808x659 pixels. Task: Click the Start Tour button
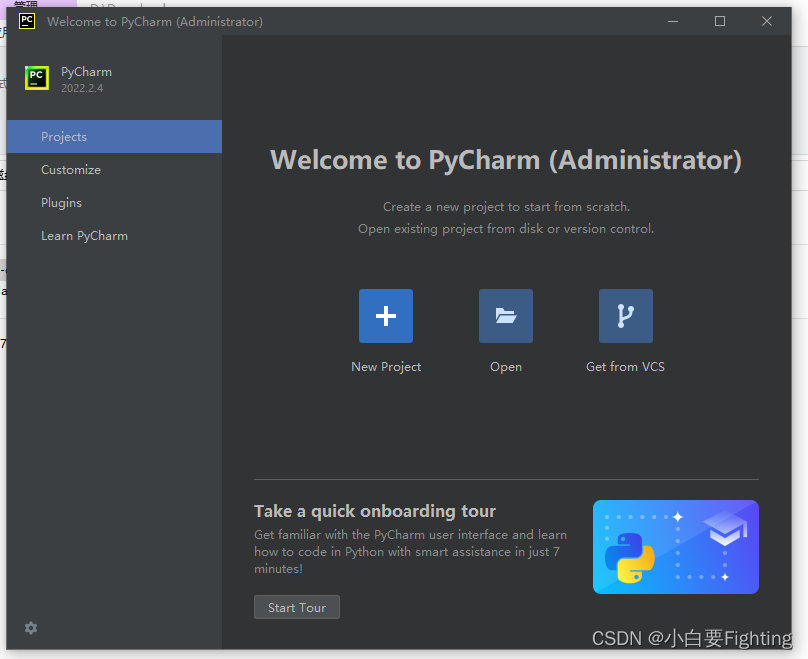coord(297,607)
